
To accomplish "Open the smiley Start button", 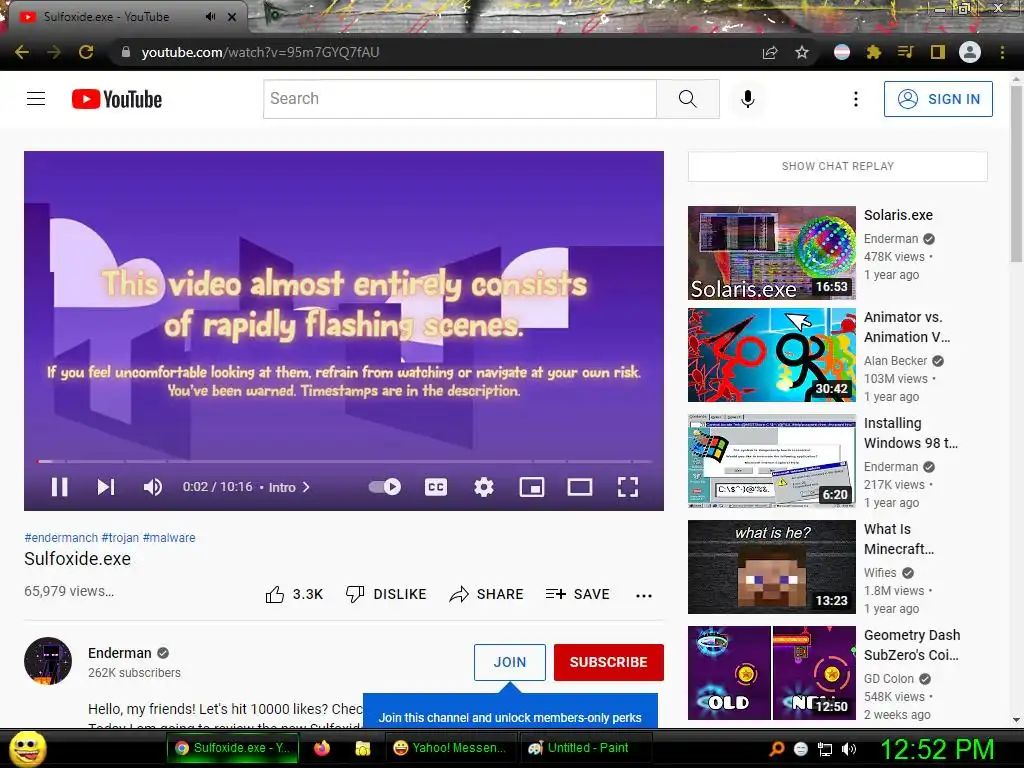I will point(28,748).
